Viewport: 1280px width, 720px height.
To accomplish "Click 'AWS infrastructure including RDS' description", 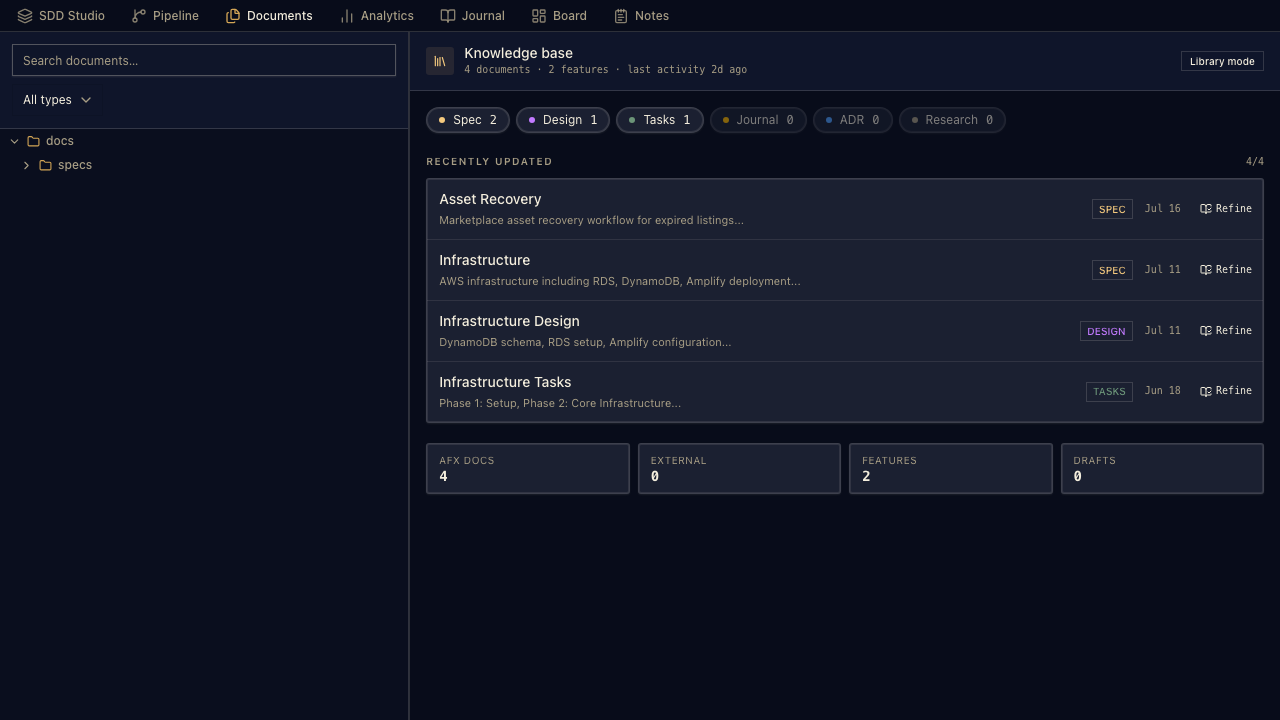I will click(620, 281).
